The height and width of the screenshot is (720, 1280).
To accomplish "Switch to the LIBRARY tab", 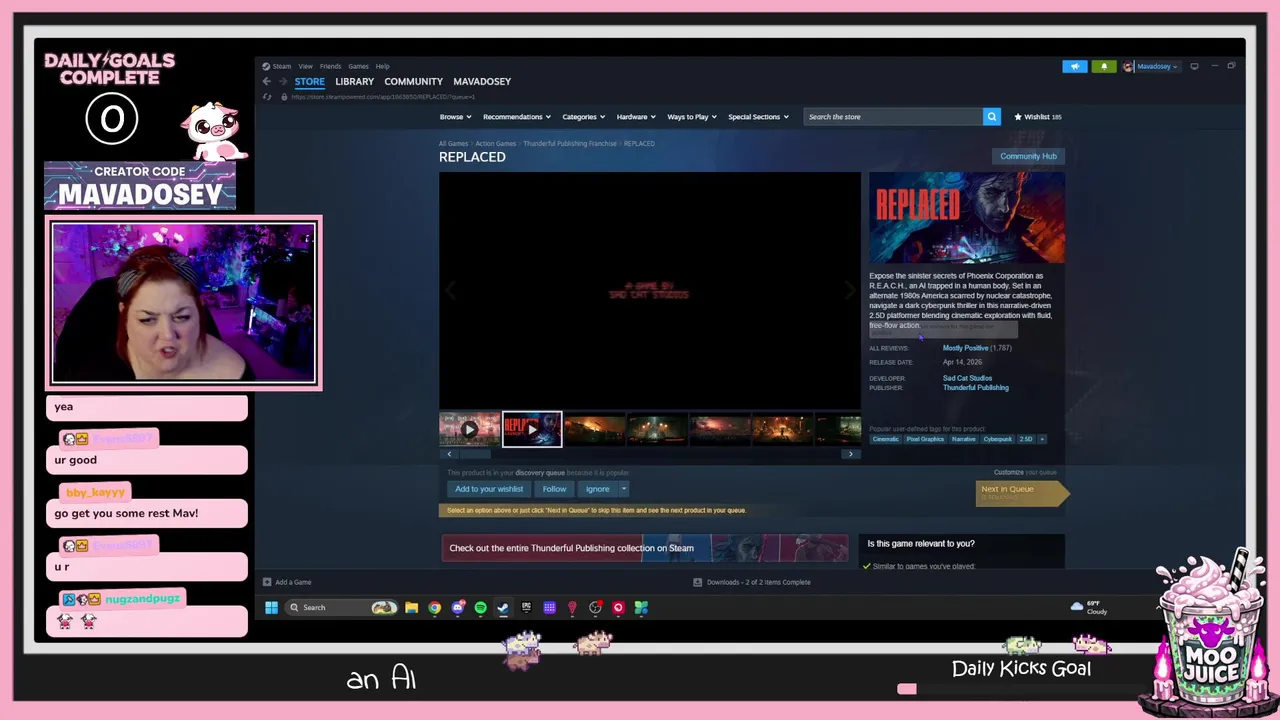I will tap(354, 81).
